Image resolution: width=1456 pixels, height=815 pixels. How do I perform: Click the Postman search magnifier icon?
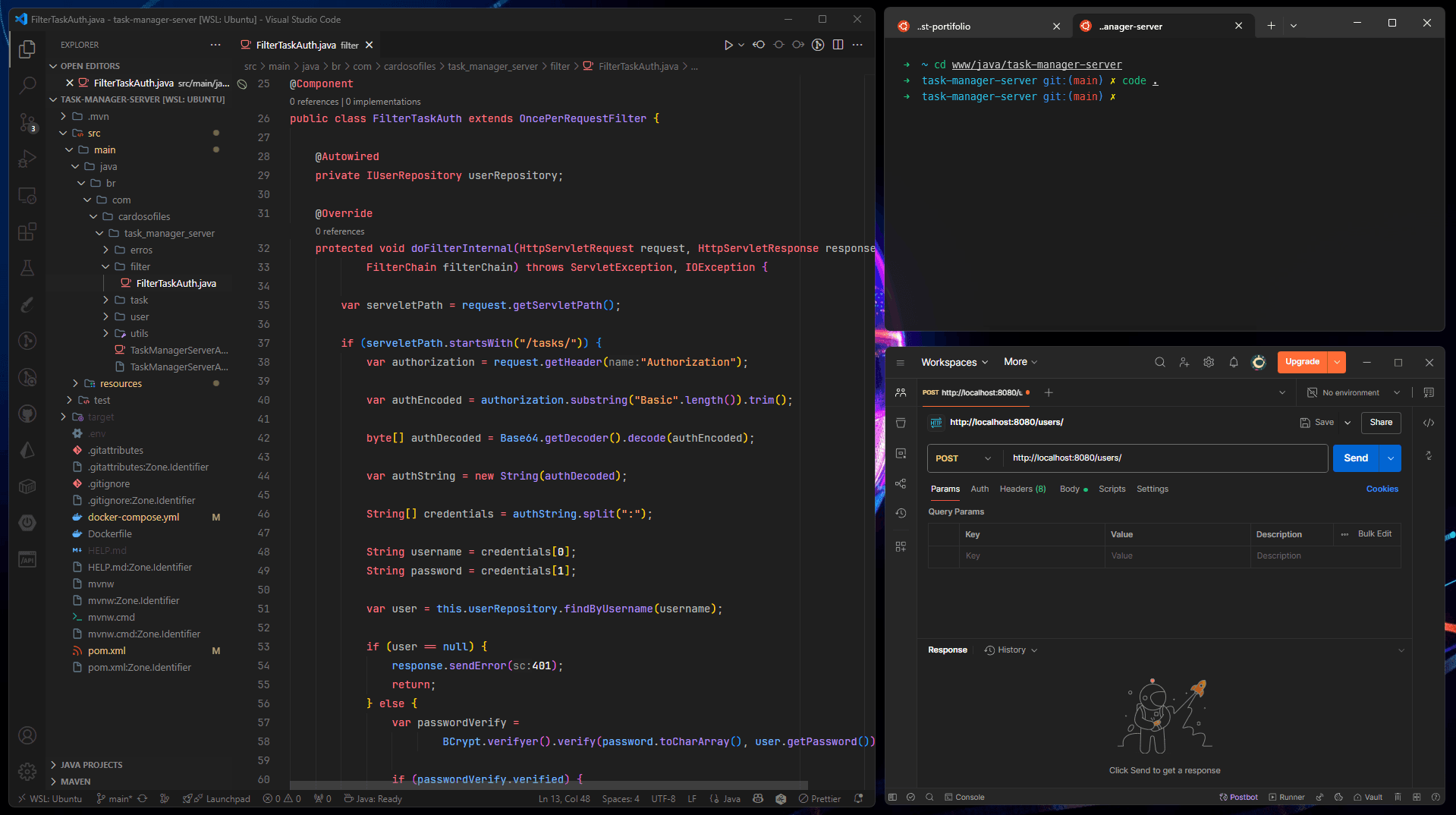click(x=1159, y=362)
